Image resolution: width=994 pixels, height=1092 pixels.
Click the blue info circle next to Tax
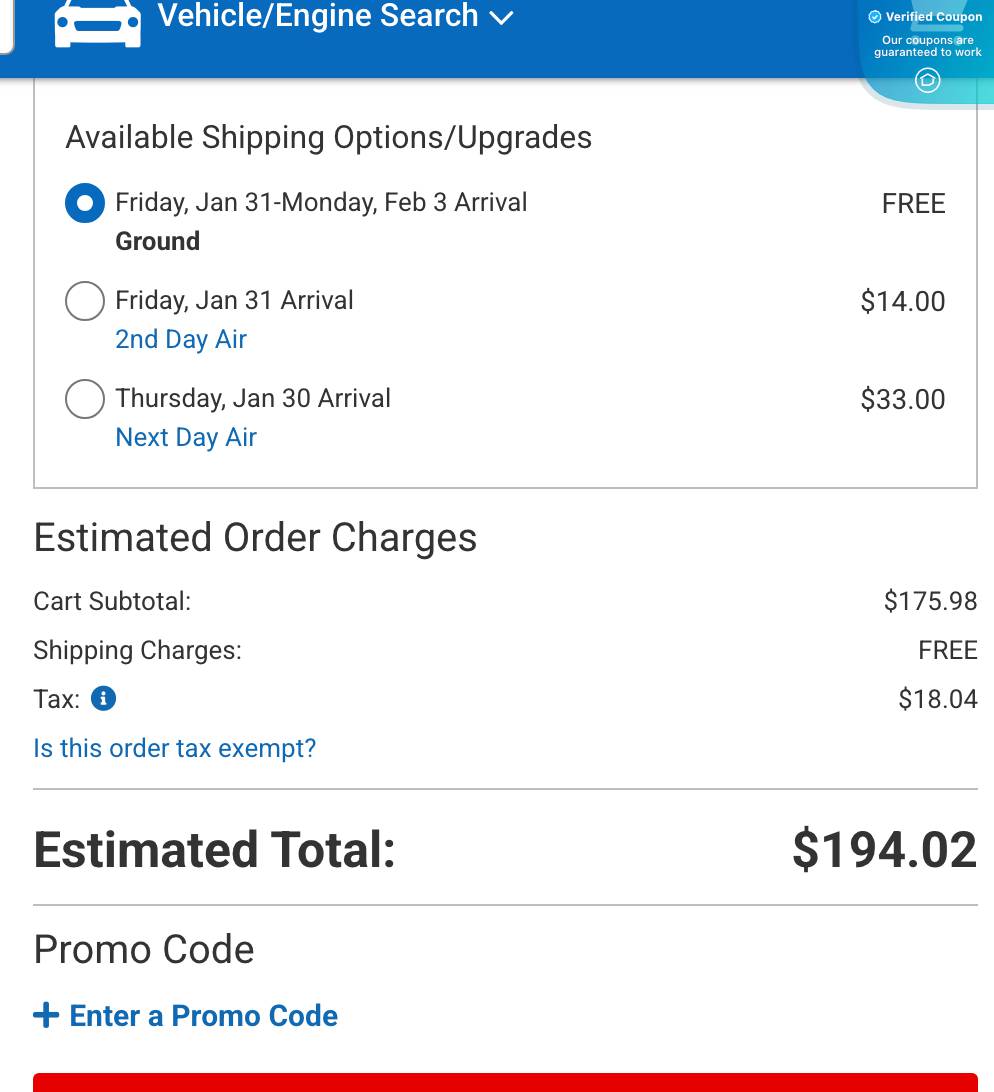[103, 698]
